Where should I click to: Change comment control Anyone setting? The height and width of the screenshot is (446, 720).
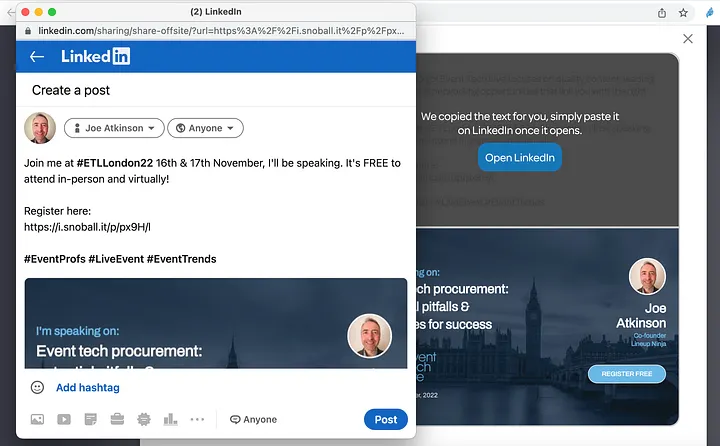click(253, 419)
